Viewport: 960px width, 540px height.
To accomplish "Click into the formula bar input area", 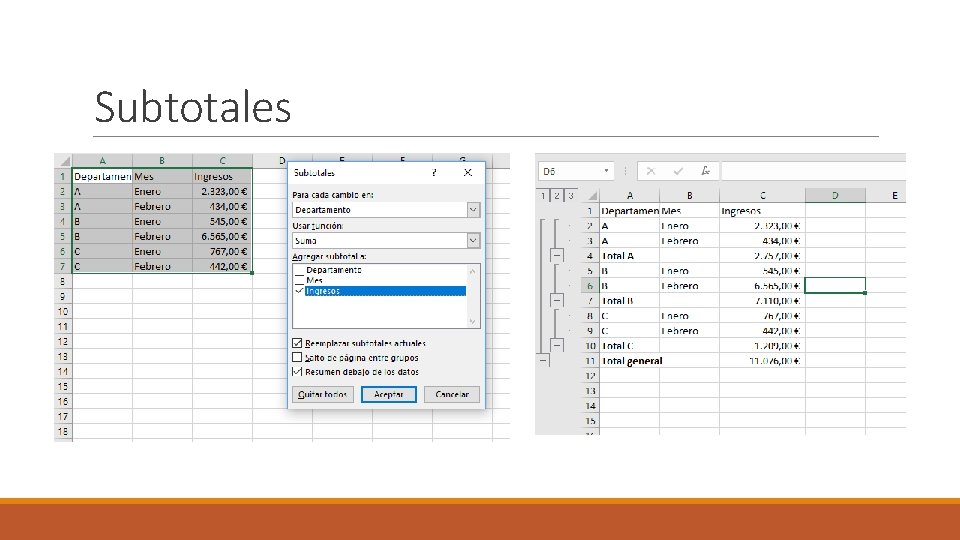I will (813, 171).
